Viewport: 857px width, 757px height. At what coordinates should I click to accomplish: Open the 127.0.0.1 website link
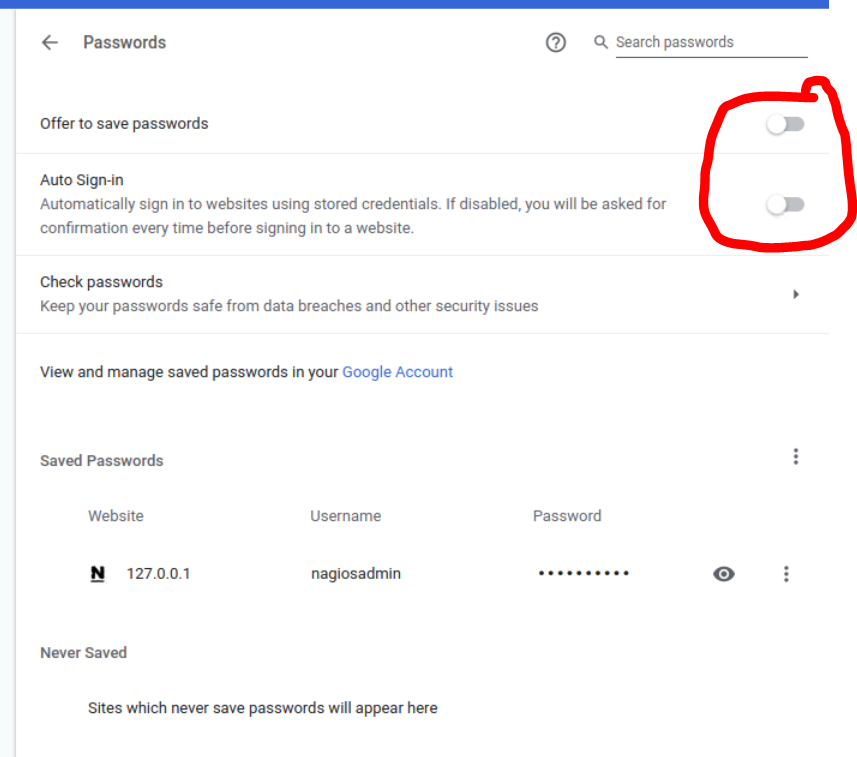pyautogui.click(x=158, y=574)
